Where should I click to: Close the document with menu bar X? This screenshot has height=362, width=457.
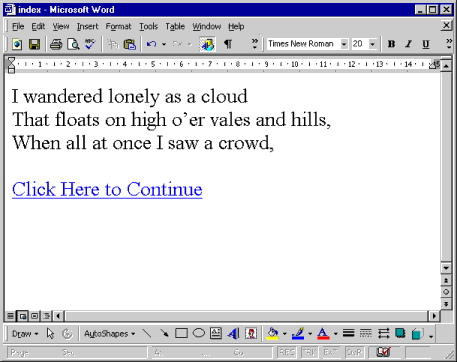coord(446,25)
